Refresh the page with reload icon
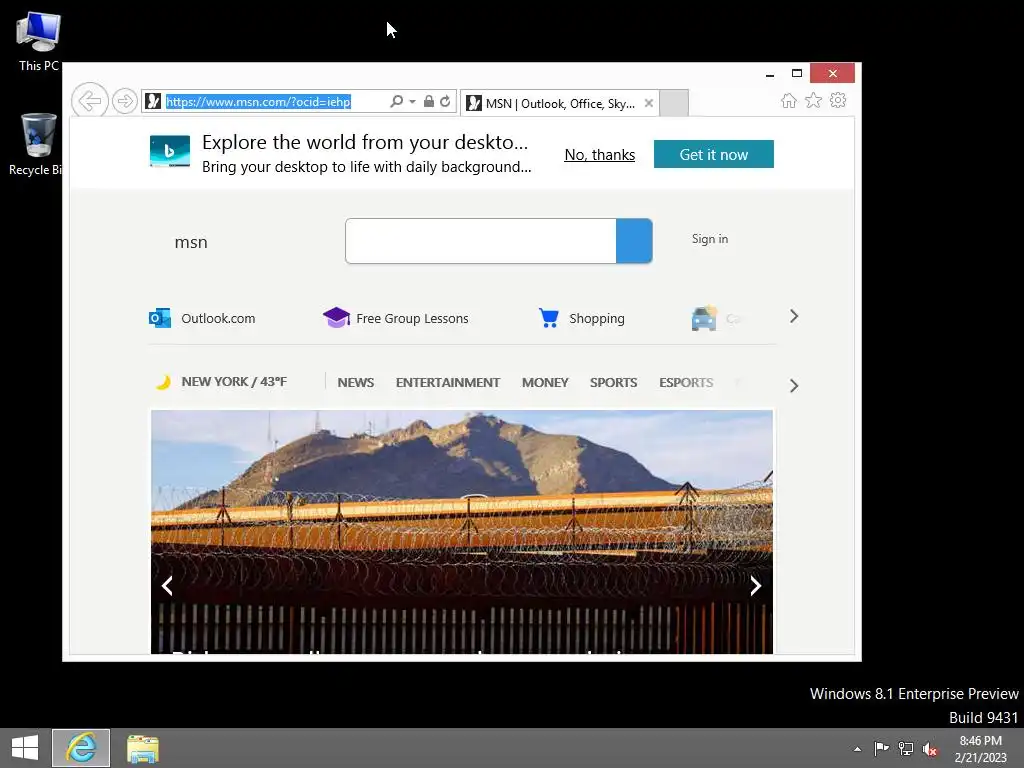Viewport: 1024px width, 768px height. (x=445, y=101)
